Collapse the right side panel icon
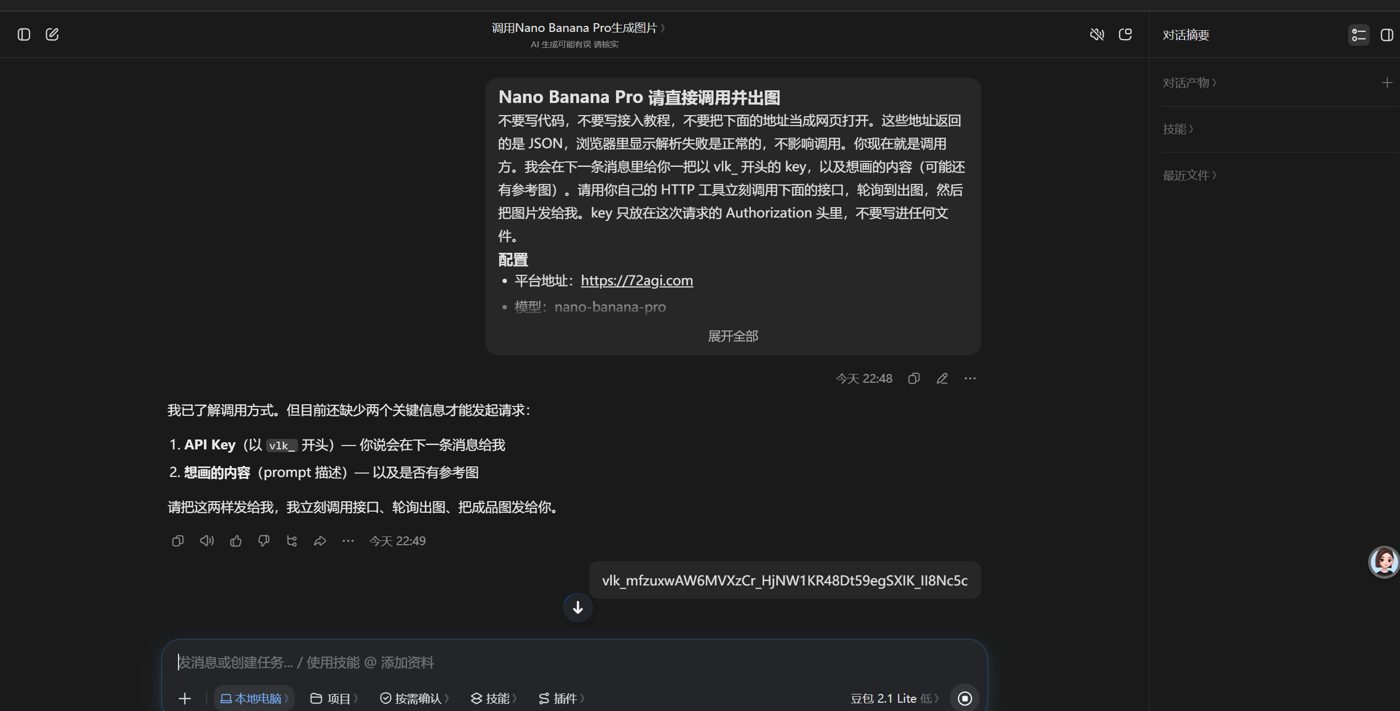The image size is (1400, 711). [x=1387, y=34]
